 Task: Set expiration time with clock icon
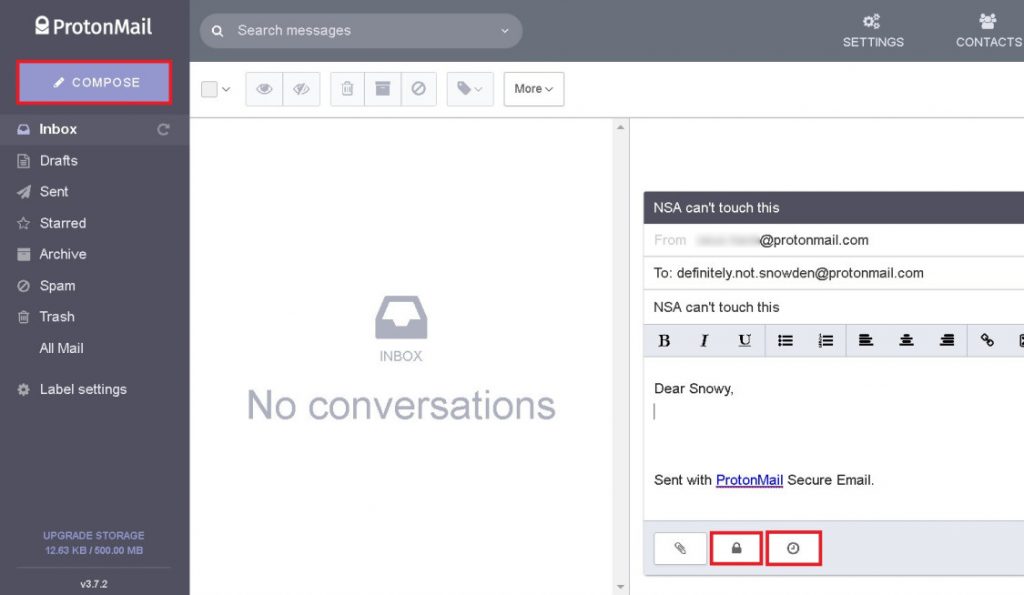pos(793,548)
